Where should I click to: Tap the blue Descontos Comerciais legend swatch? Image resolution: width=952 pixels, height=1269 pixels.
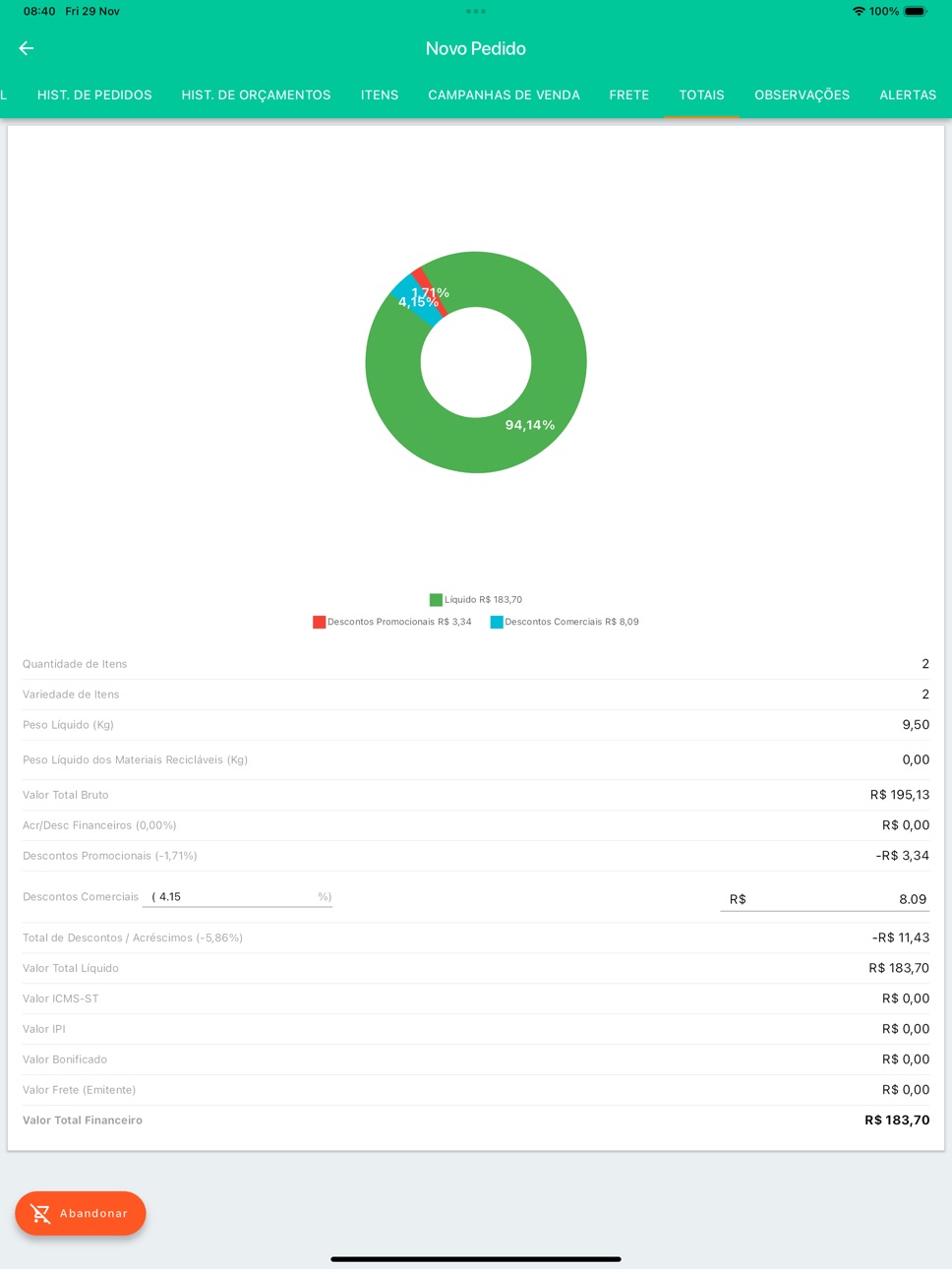(497, 622)
